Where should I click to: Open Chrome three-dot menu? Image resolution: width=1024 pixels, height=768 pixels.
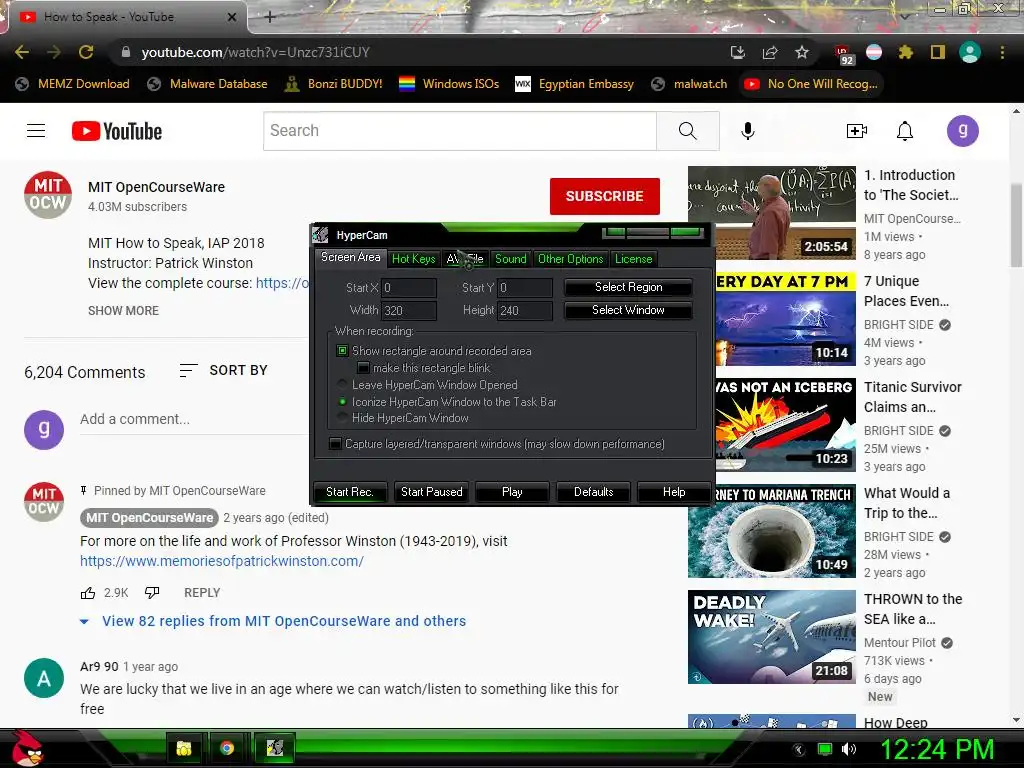(x=1002, y=52)
